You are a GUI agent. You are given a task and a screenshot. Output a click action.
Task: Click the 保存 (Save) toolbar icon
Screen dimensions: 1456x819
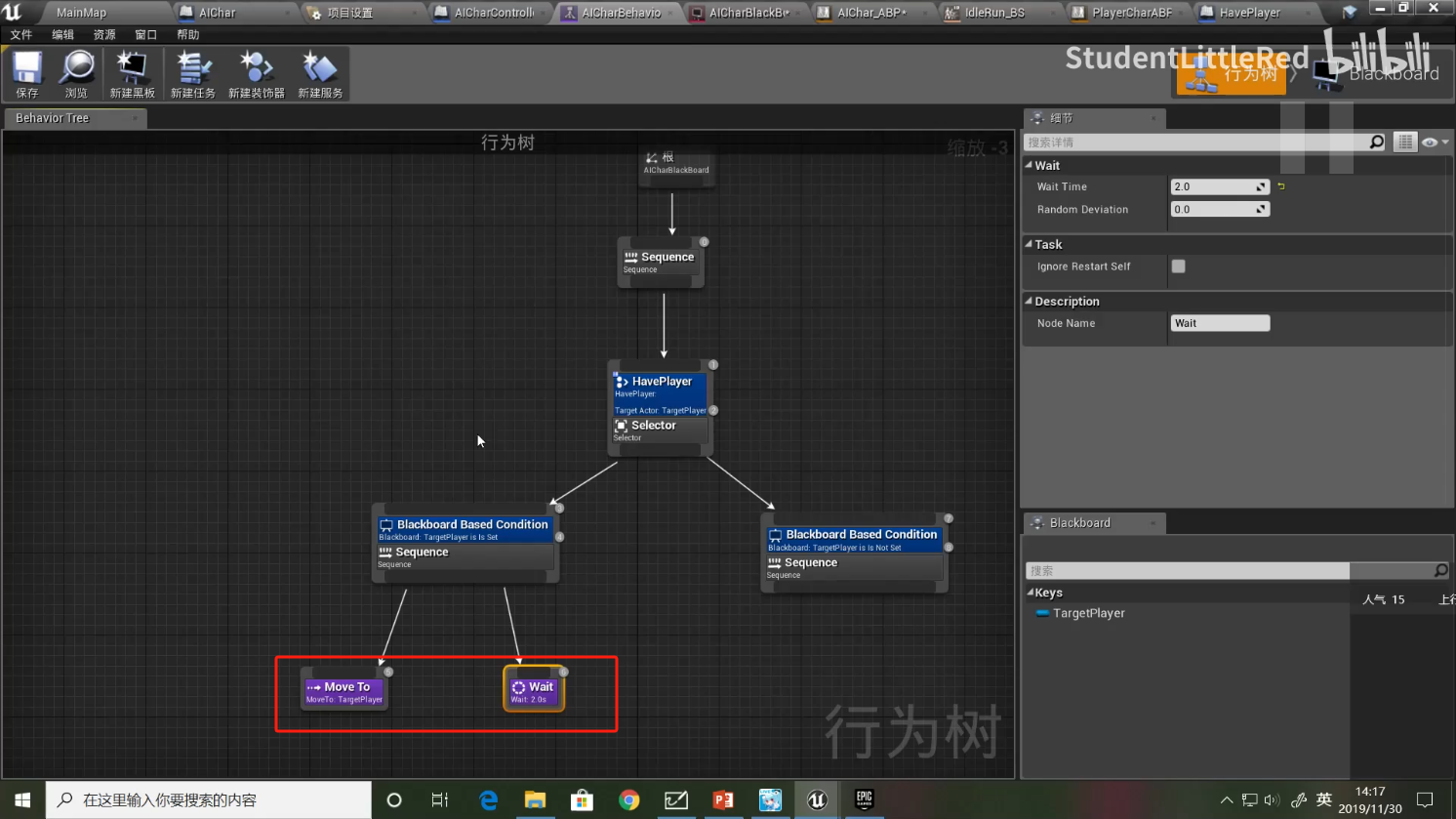(25, 68)
